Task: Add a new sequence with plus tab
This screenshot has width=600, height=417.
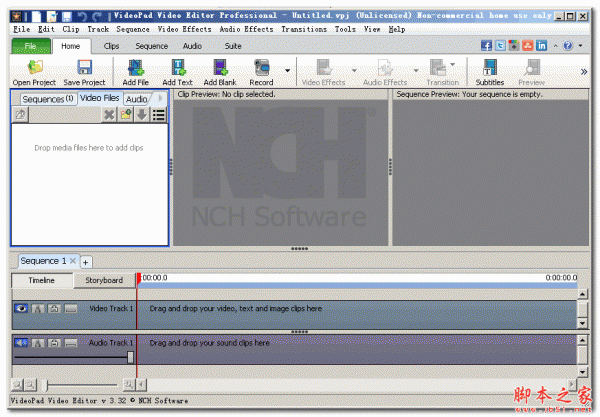Action: pyautogui.click(x=86, y=262)
